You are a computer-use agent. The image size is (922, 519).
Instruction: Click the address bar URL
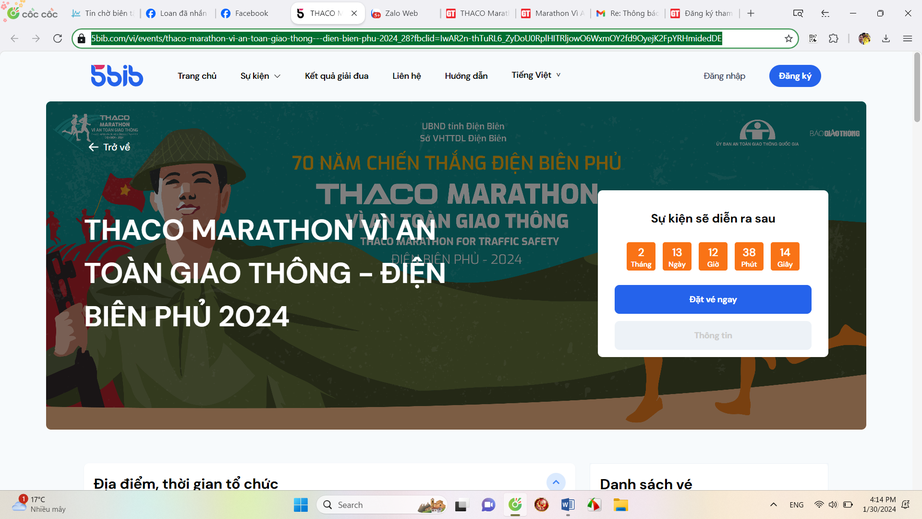(x=406, y=38)
